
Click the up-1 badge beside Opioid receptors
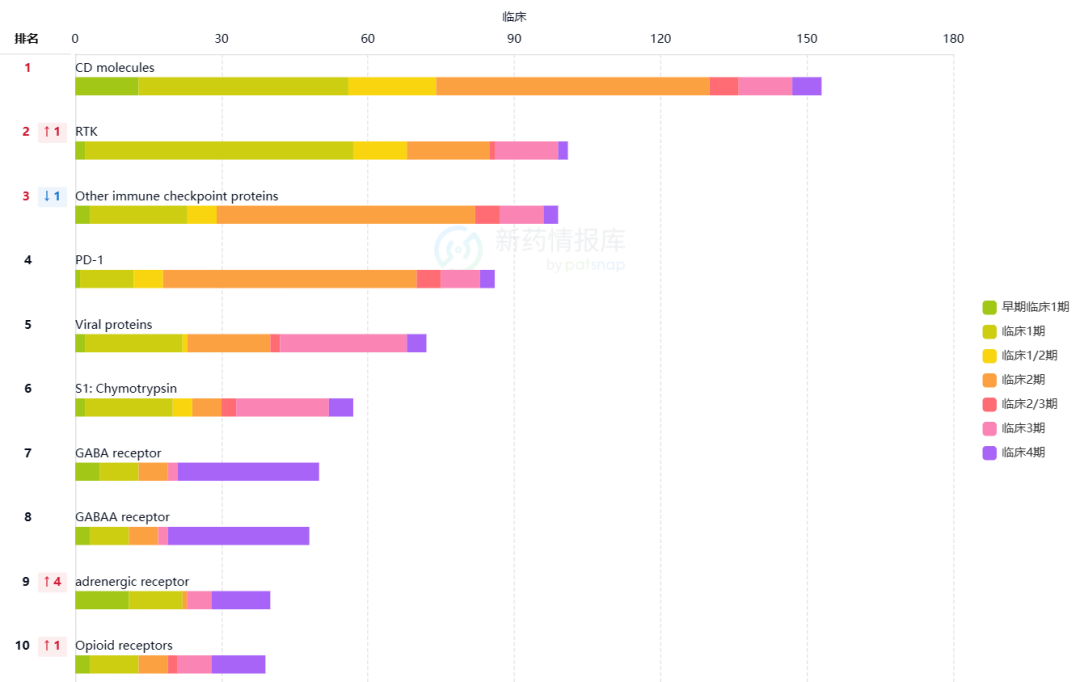(52, 645)
